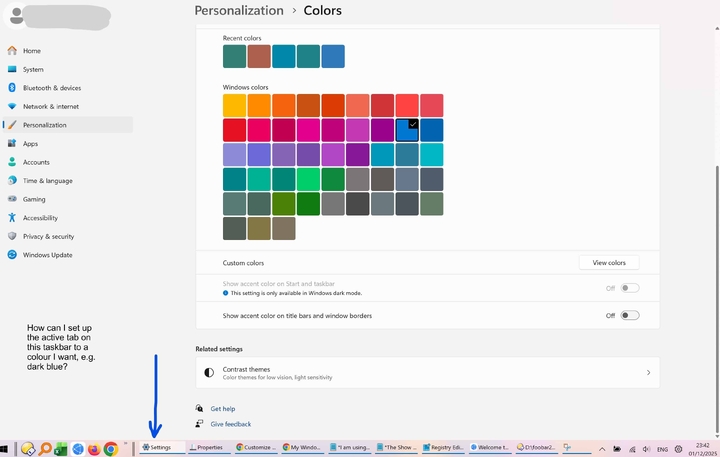The image size is (720, 457).
Task: Switch to the Welcome t... taskbar window
Action: pyautogui.click(x=490, y=447)
